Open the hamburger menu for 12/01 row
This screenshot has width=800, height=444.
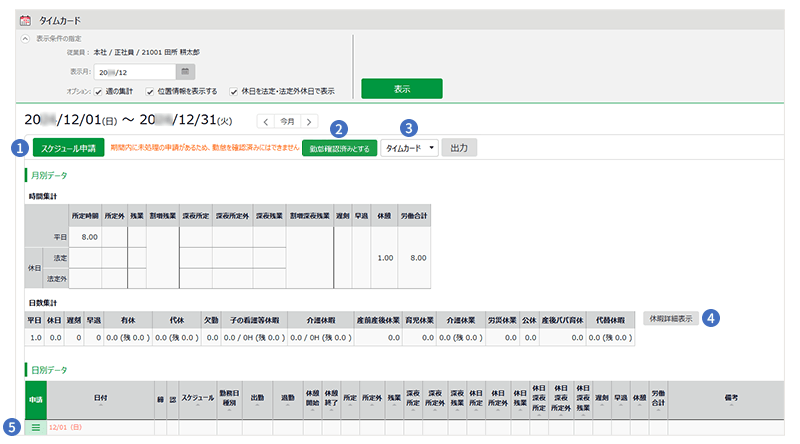(35, 427)
